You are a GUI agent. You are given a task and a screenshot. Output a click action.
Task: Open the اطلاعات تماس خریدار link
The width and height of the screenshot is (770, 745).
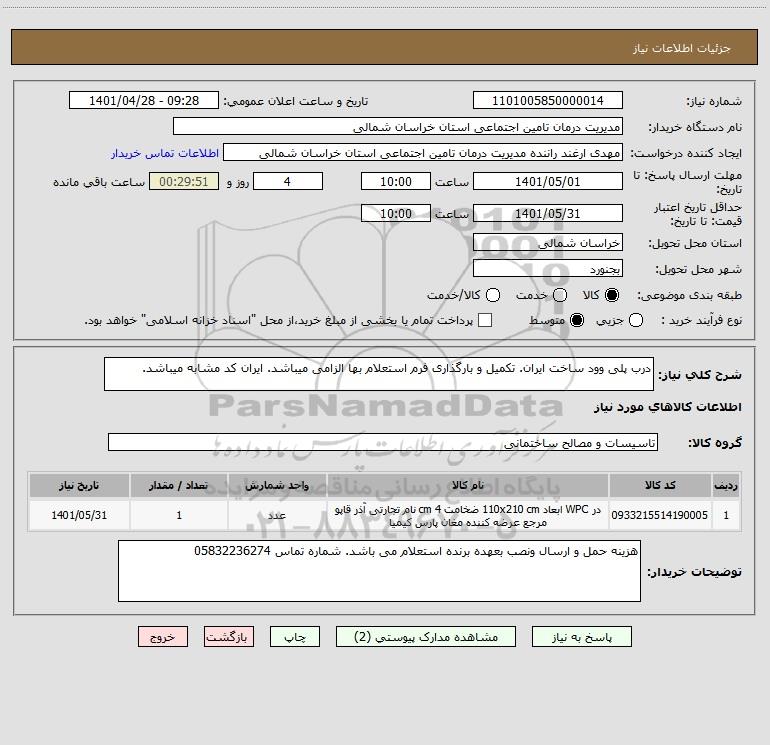pyautogui.click(x=165, y=153)
